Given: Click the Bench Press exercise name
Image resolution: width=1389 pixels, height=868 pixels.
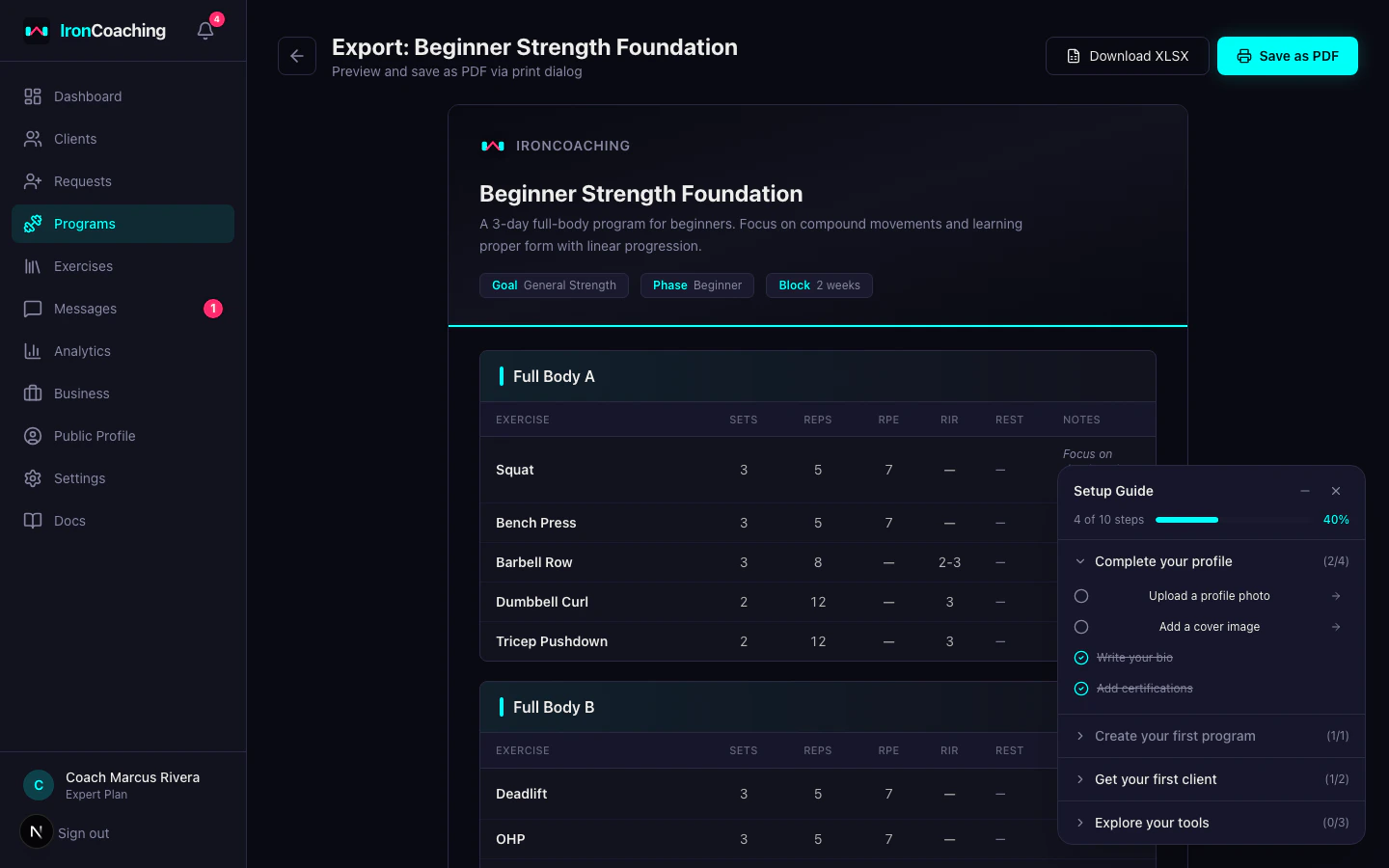Looking at the screenshot, I should click(x=535, y=523).
